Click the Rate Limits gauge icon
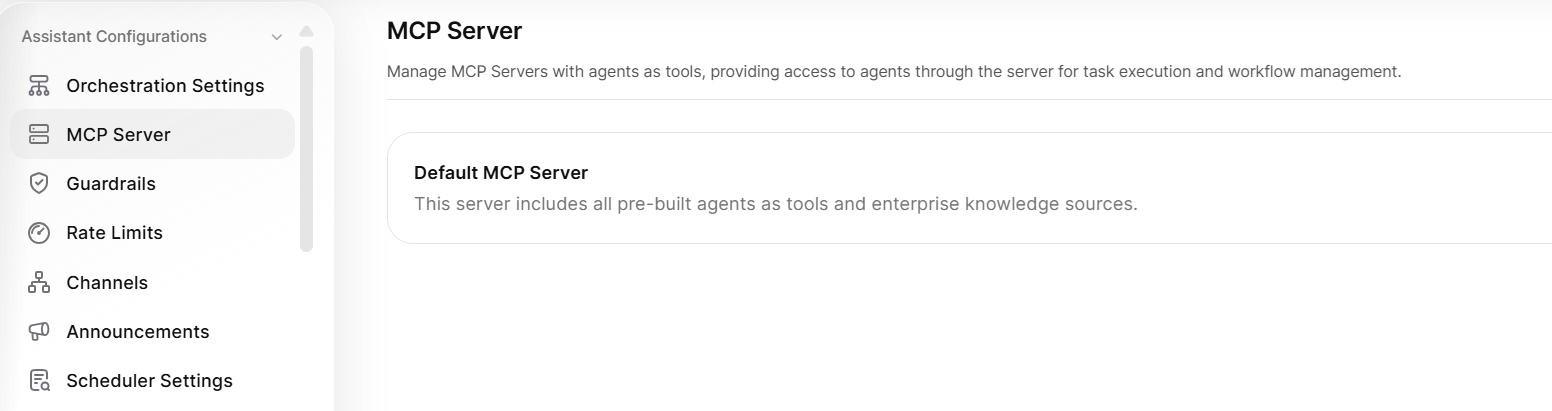The image size is (1552, 411). [39, 233]
